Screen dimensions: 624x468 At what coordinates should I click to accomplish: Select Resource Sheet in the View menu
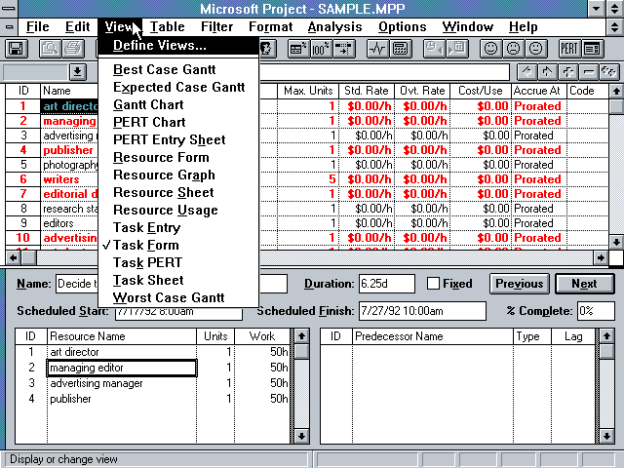[163, 192]
